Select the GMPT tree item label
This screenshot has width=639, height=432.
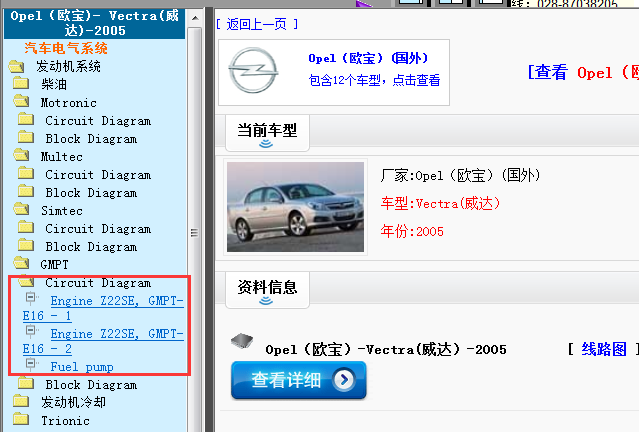[x=55, y=264]
